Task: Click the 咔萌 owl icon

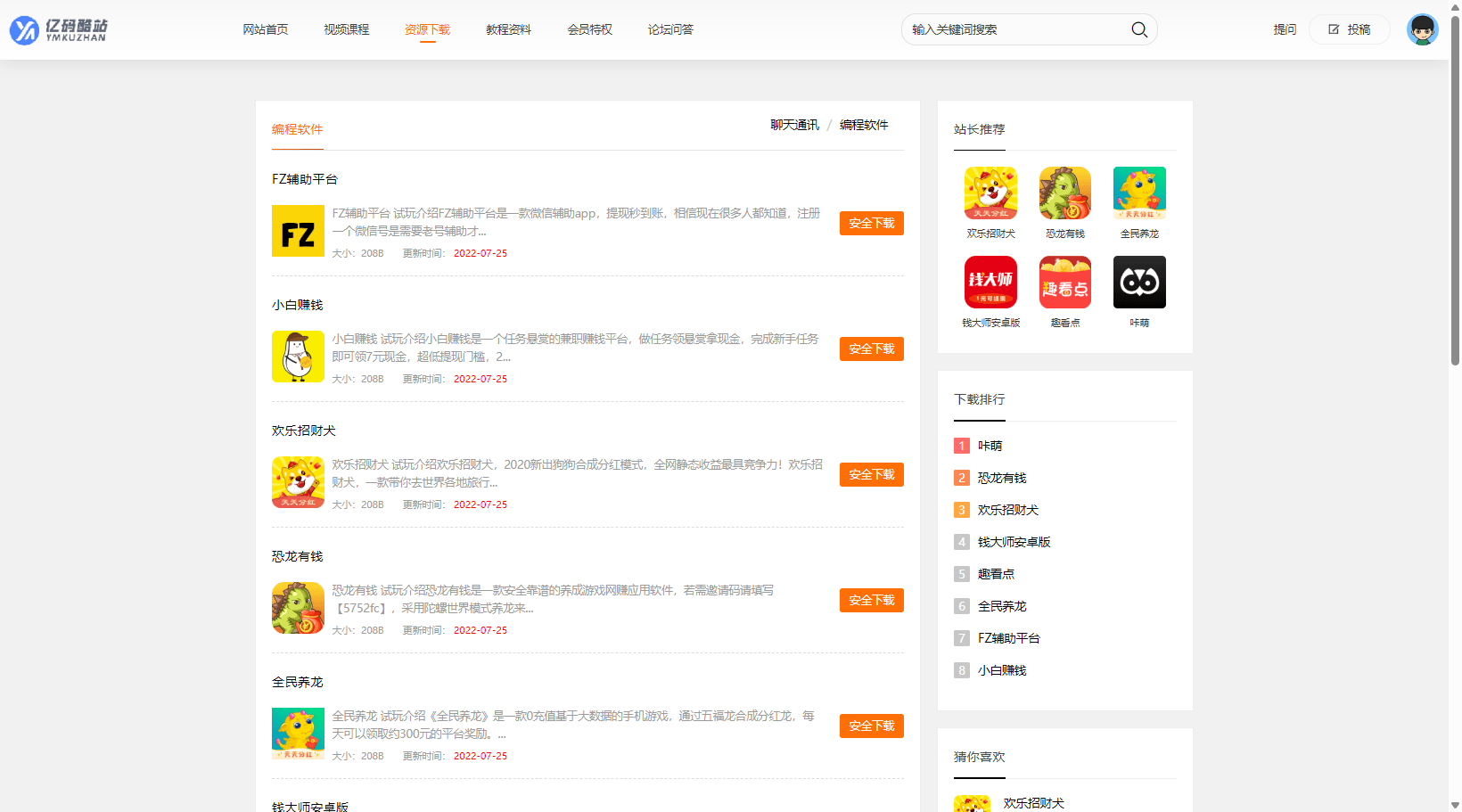Action: [1139, 282]
